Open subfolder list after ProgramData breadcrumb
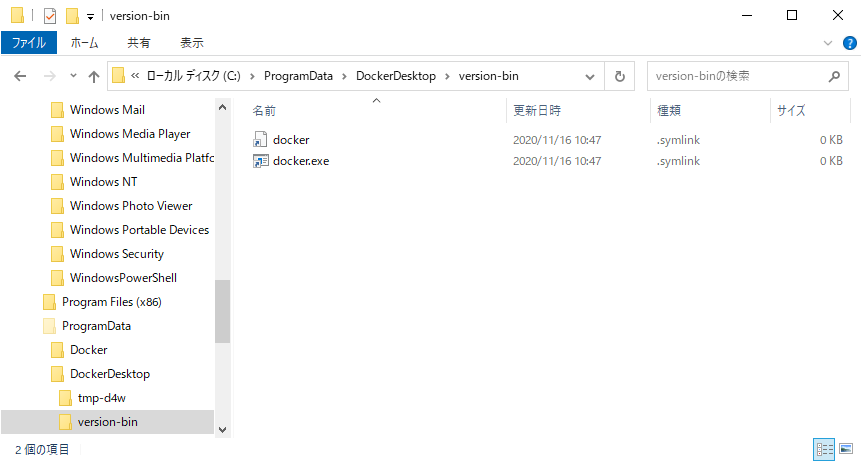862x462 pixels. [344, 76]
